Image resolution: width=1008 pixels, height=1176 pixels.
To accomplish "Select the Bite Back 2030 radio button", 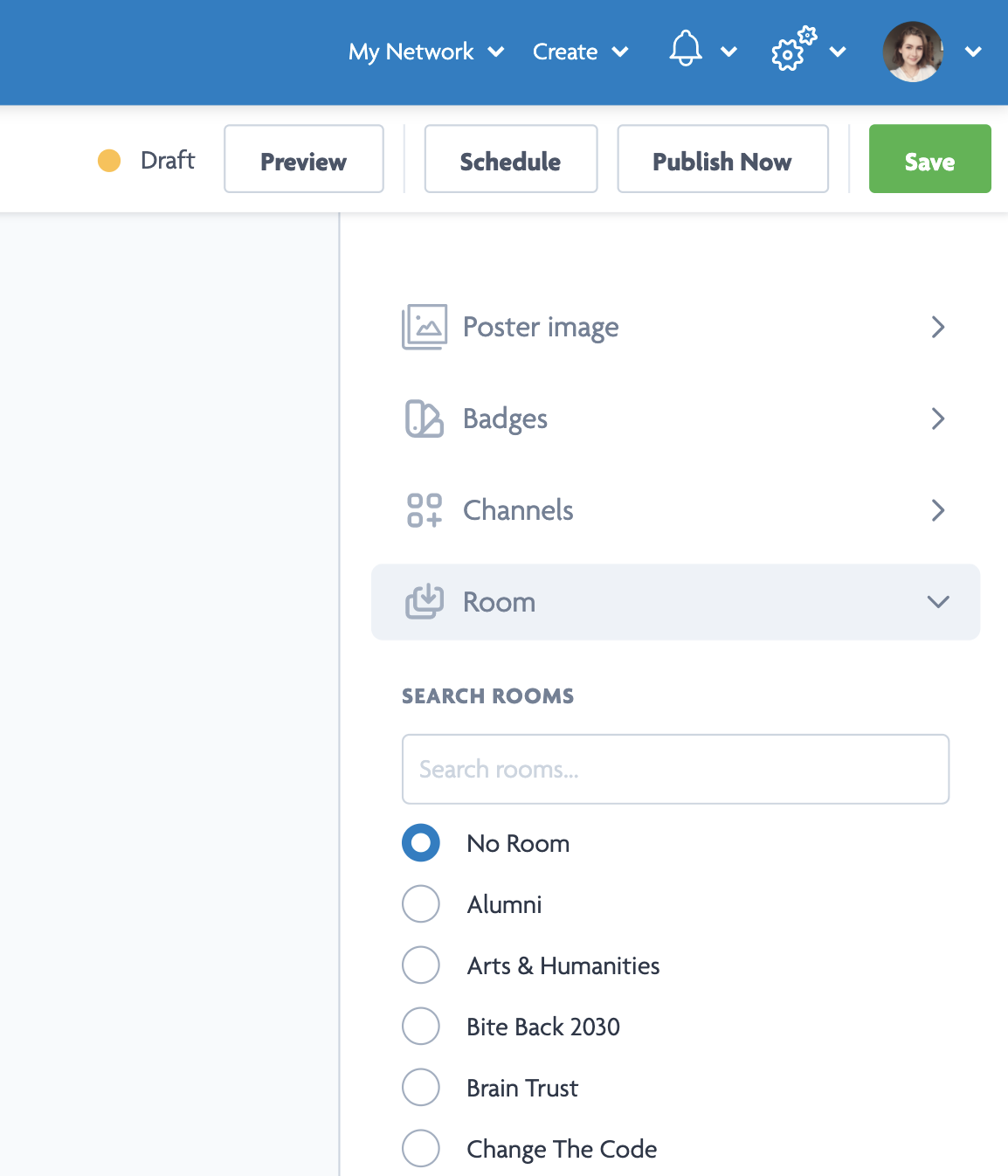I will coord(421,1027).
